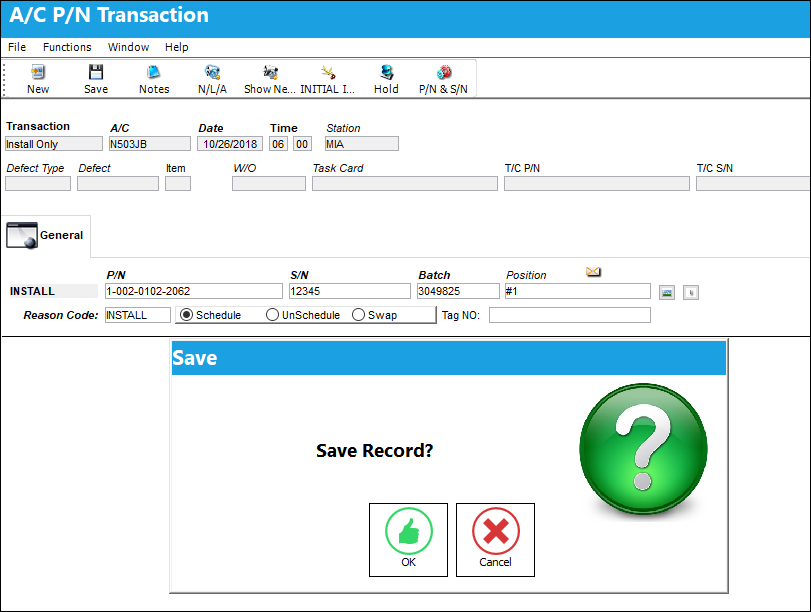Click the S/N field showing 12345
Image resolution: width=811 pixels, height=612 pixels.
[x=350, y=291]
